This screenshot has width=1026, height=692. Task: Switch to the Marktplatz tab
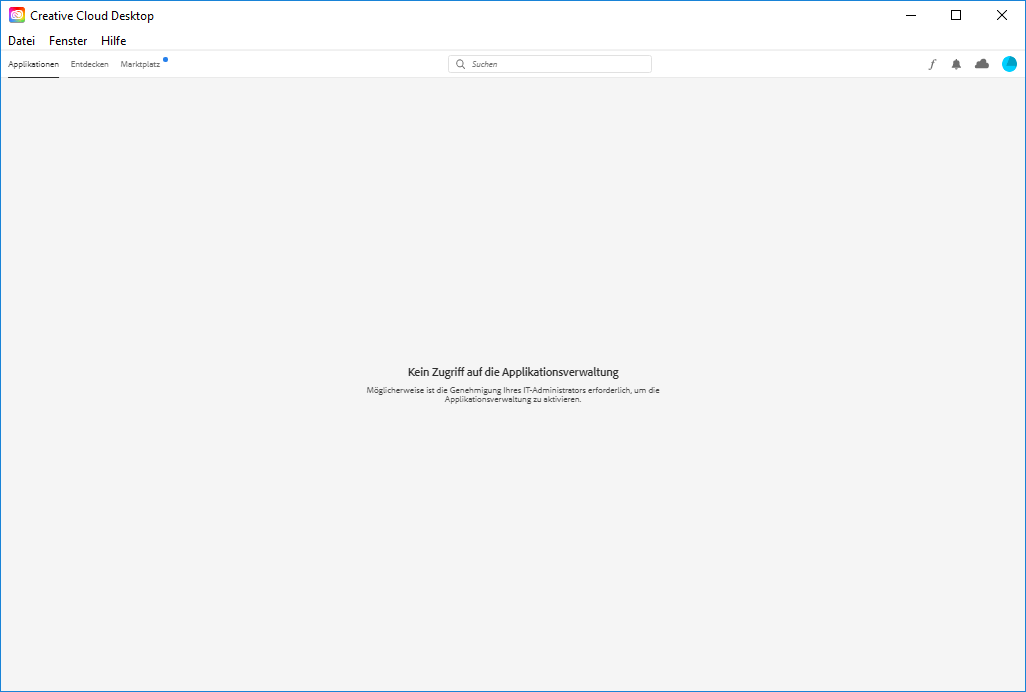(x=139, y=63)
